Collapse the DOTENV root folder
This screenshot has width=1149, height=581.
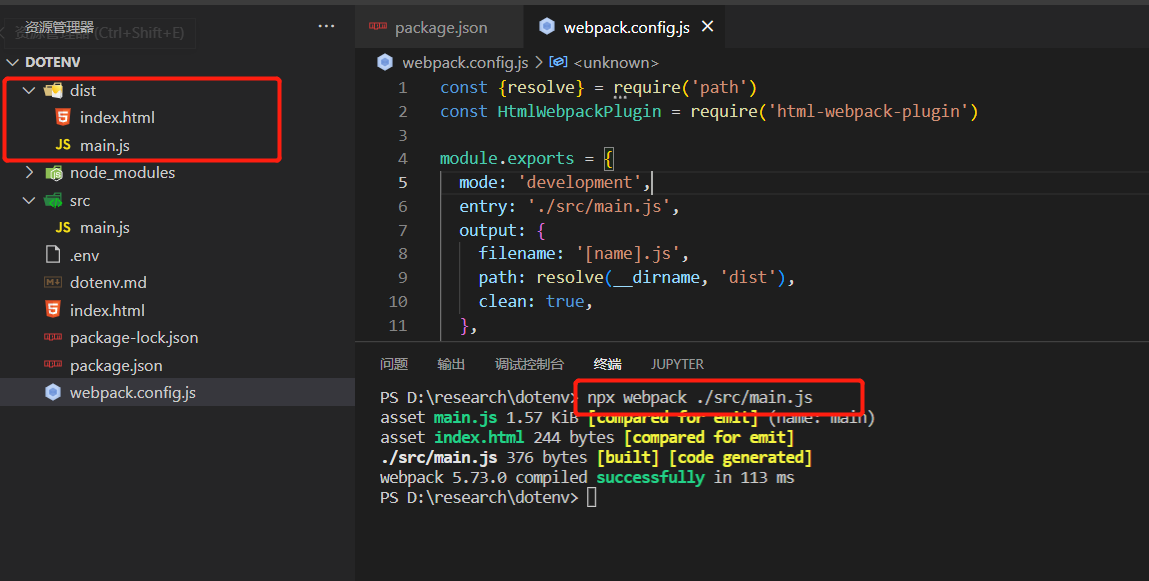pos(12,62)
